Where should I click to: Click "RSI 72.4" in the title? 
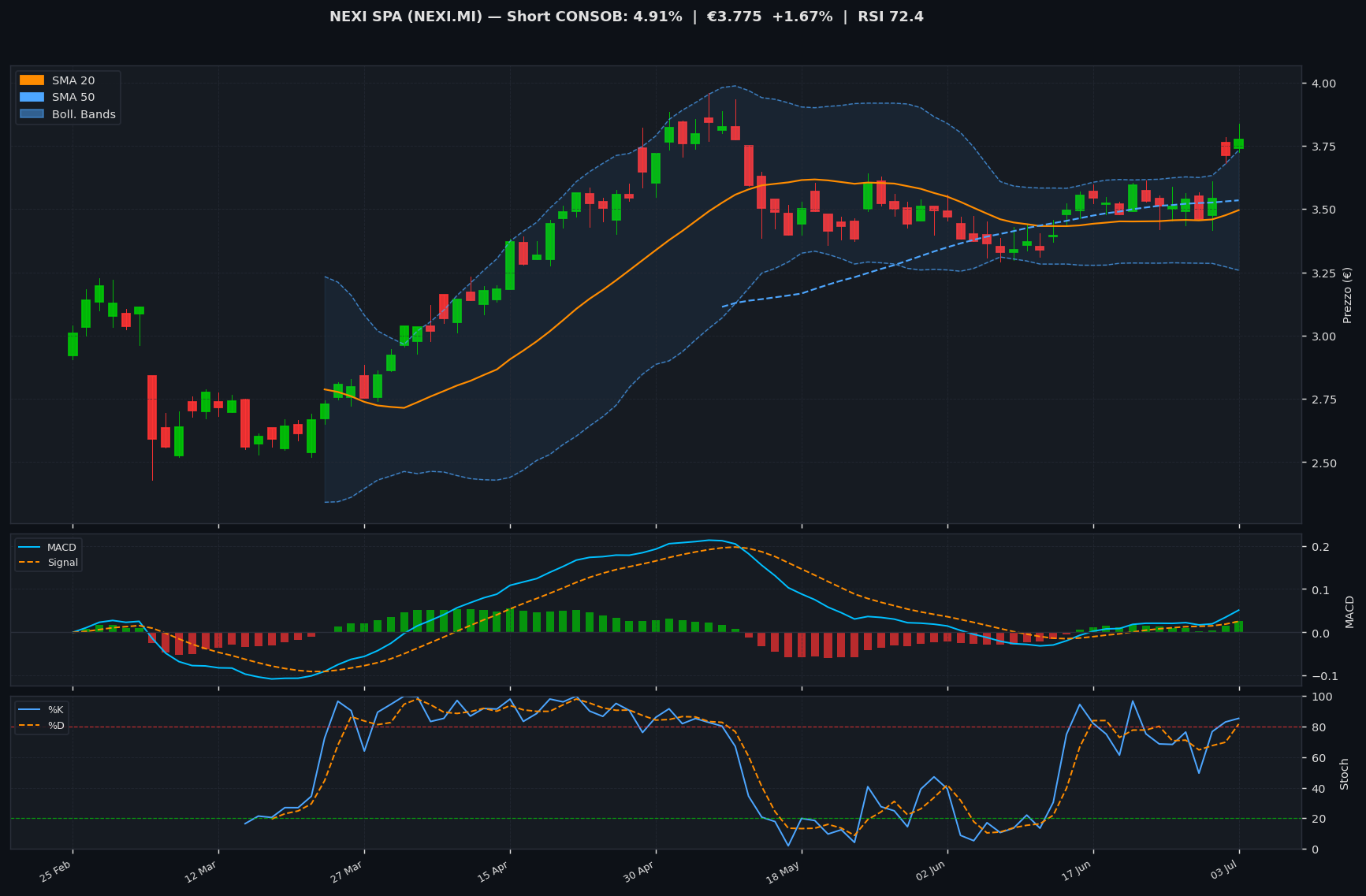tap(891, 17)
